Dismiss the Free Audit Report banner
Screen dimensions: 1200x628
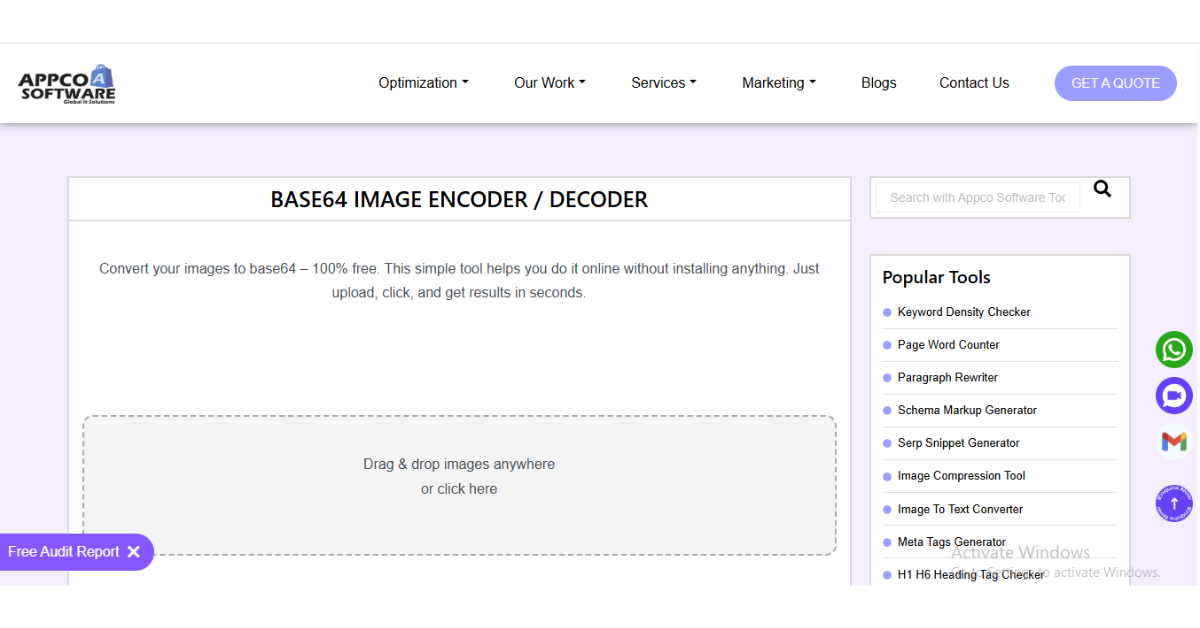[135, 551]
